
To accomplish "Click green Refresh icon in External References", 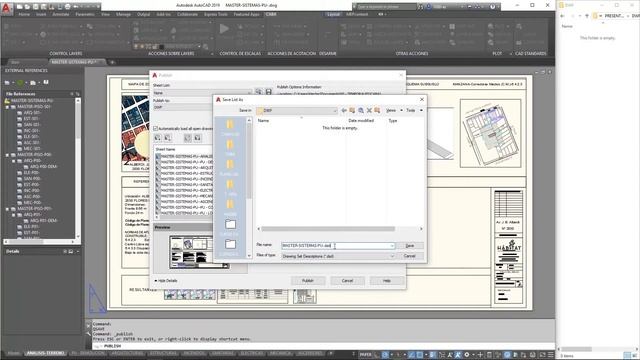I will (20, 82).
